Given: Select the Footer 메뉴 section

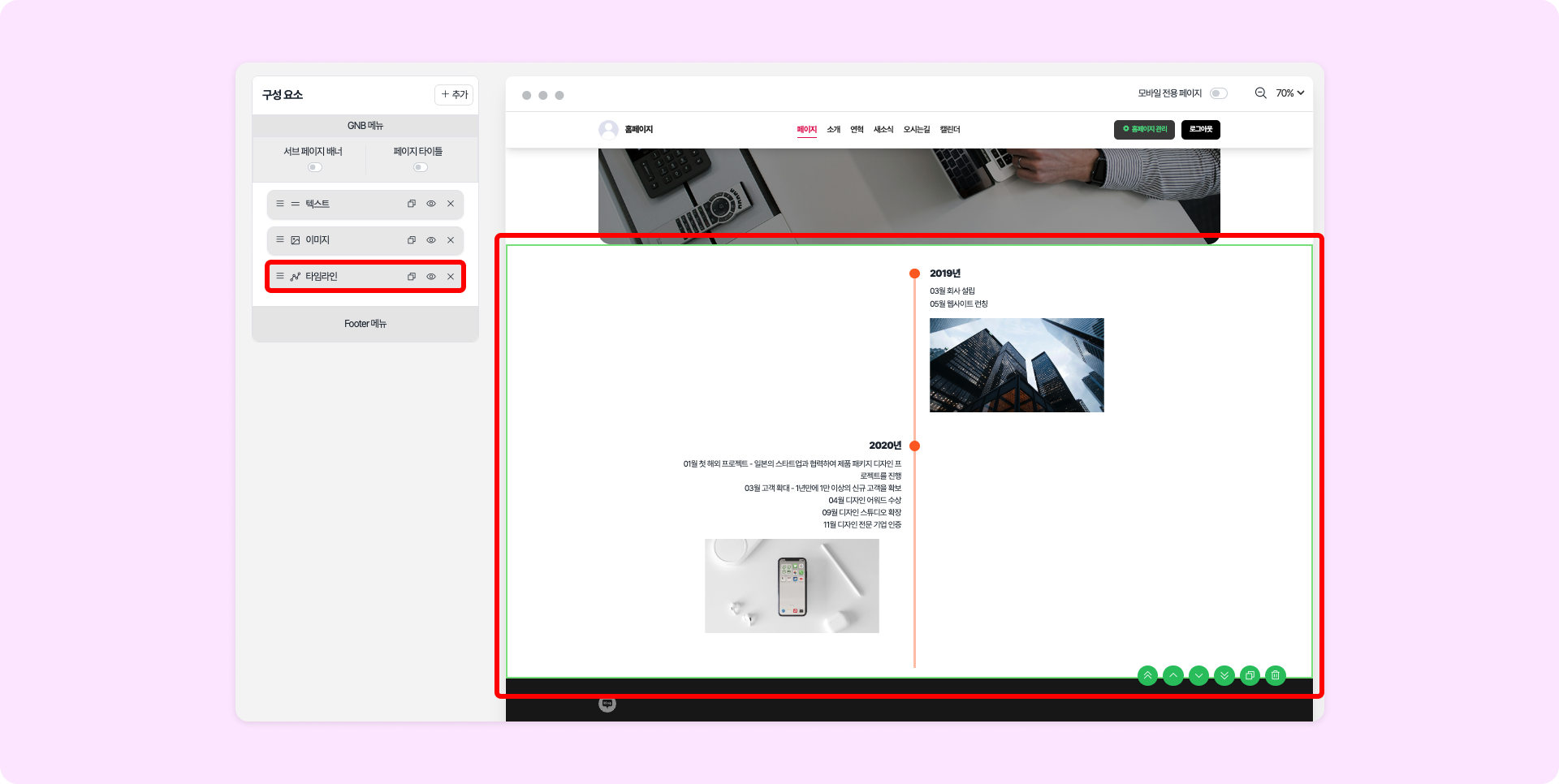Looking at the screenshot, I should tap(365, 324).
